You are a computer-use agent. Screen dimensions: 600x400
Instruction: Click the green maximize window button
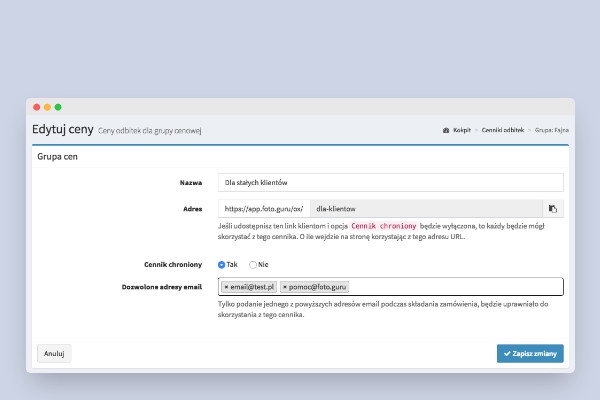point(58,106)
